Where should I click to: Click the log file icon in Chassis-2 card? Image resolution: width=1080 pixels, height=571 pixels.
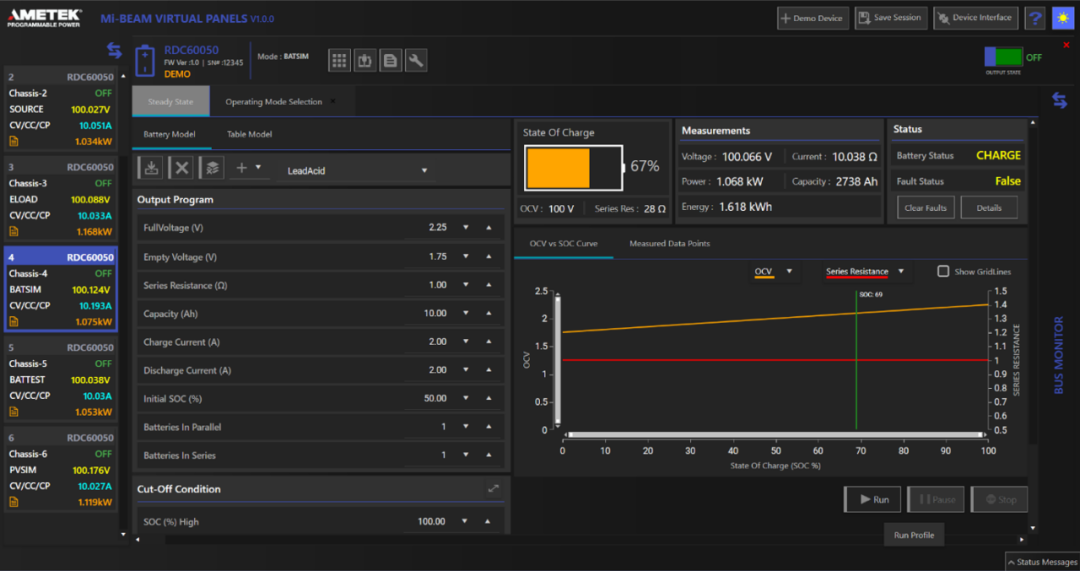(13, 141)
